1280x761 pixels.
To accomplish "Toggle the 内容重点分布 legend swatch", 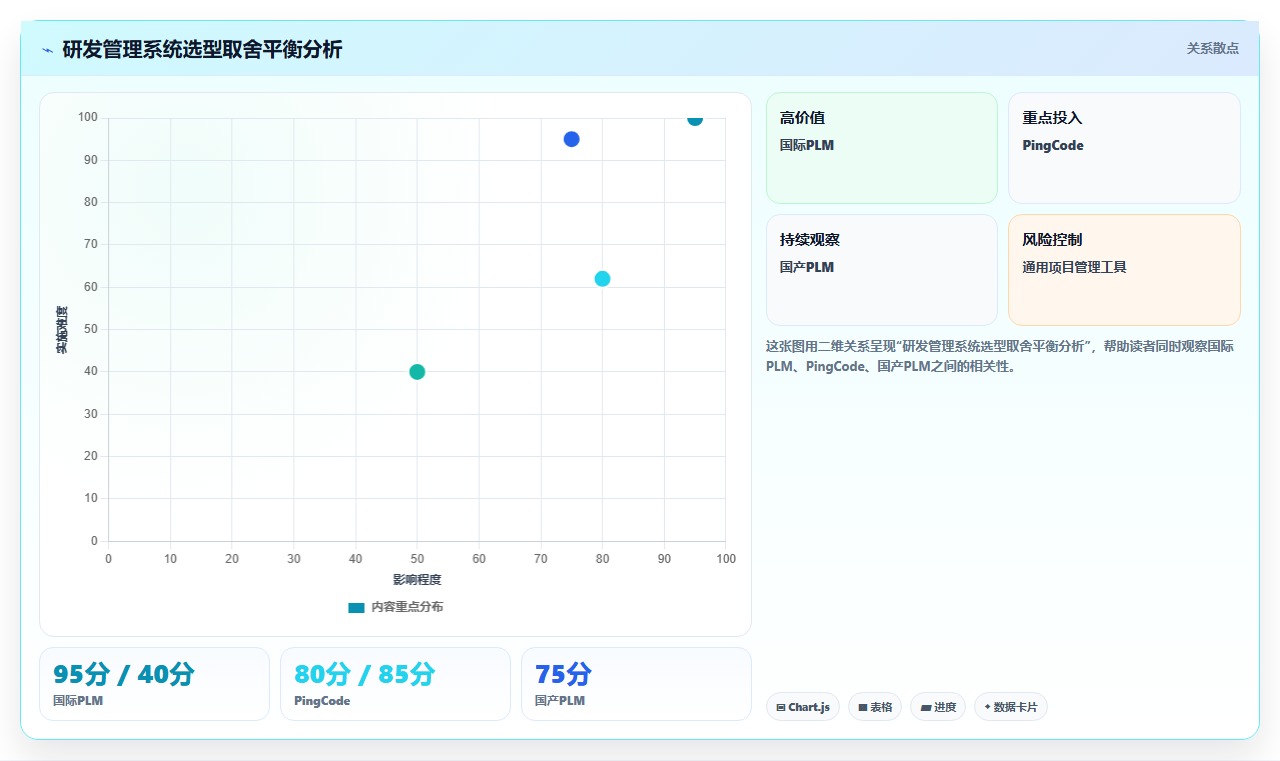I will click(356, 607).
